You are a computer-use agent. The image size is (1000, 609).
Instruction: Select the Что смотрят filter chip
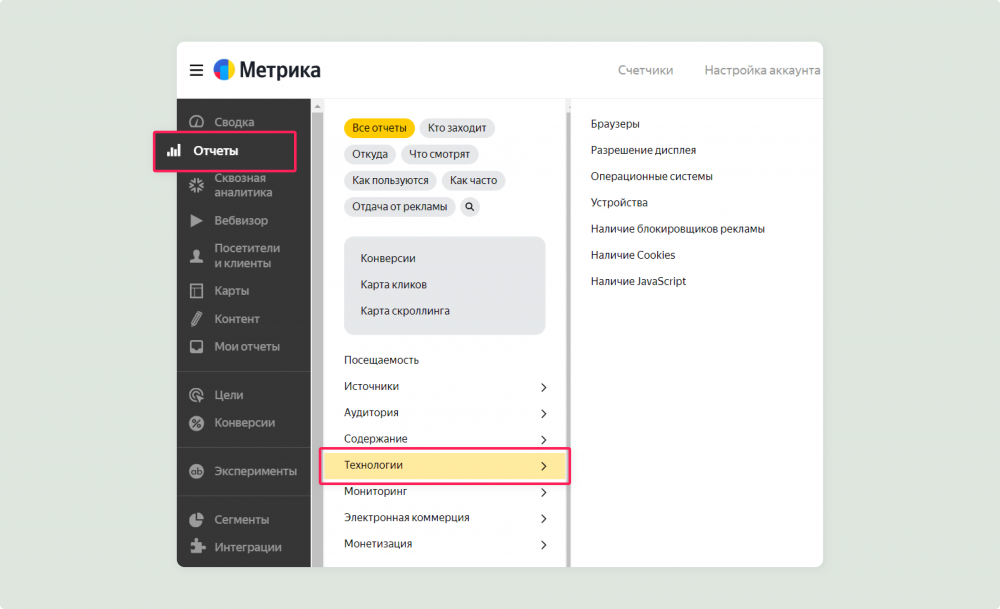pyautogui.click(x=439, y=154)
